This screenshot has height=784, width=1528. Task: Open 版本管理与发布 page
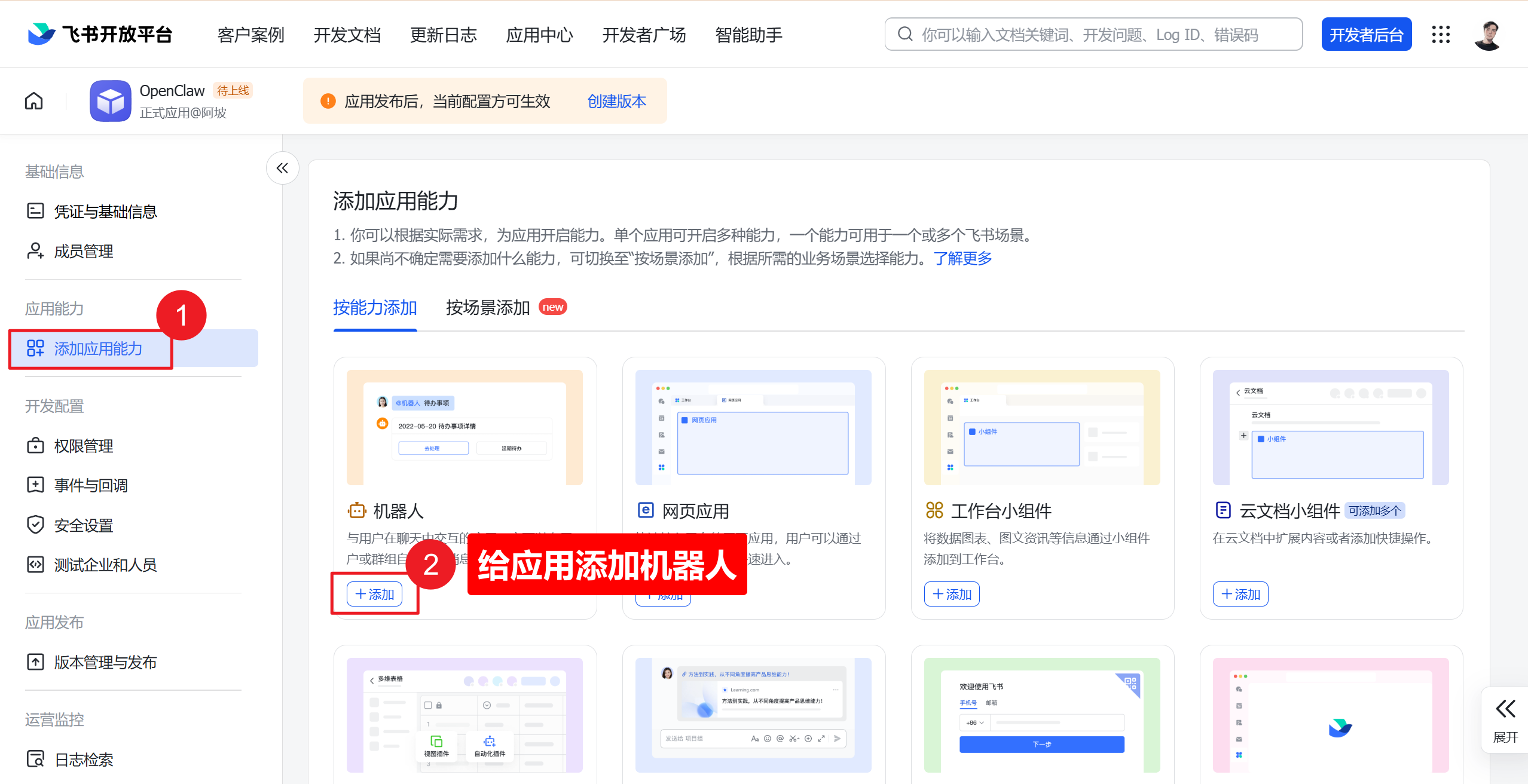coord(105,661)
